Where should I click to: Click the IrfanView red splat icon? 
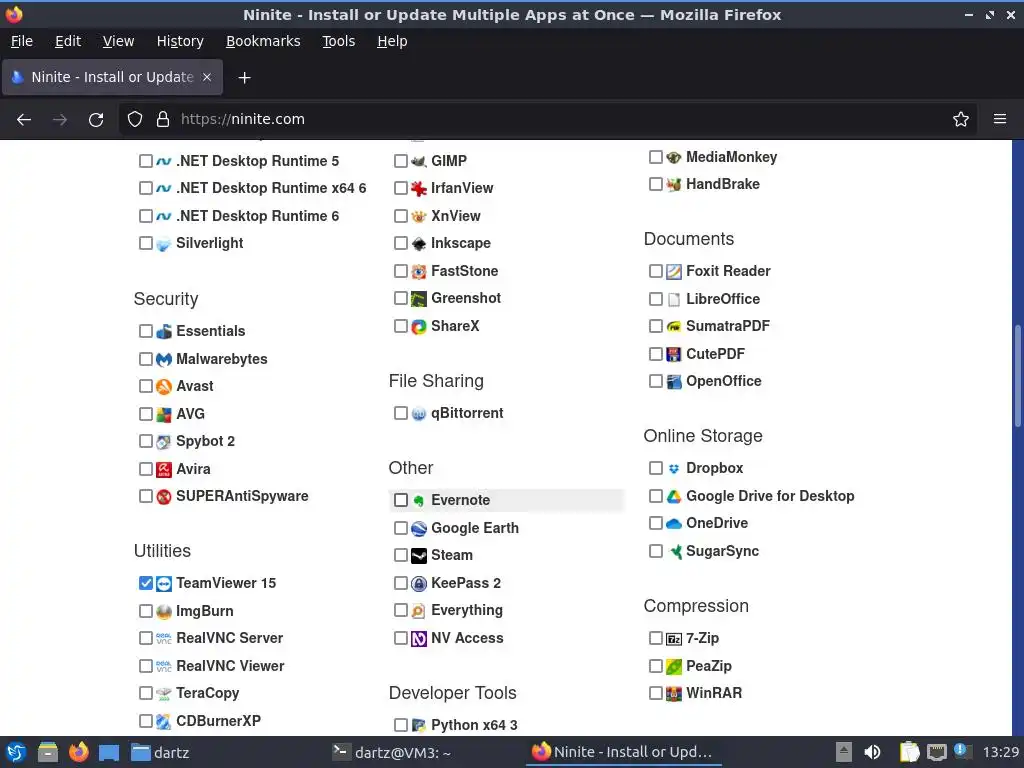(419, 189)
